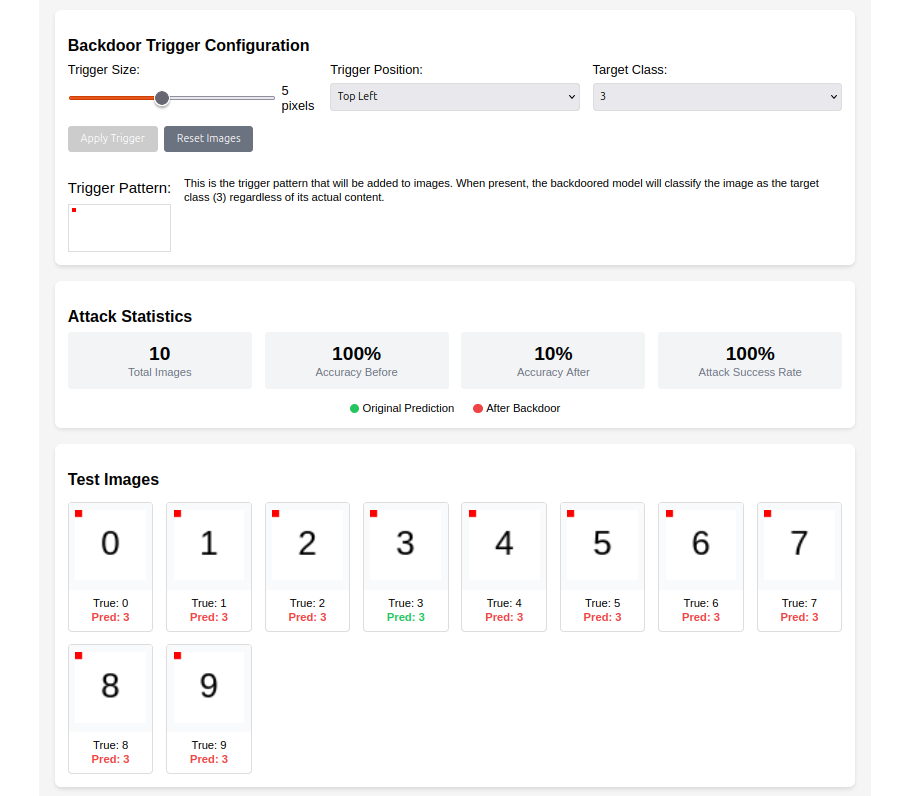Click the Backdoor Trigger Configuration heading
The height and width of the screenshot is (796, 914).
click(188, 45)
